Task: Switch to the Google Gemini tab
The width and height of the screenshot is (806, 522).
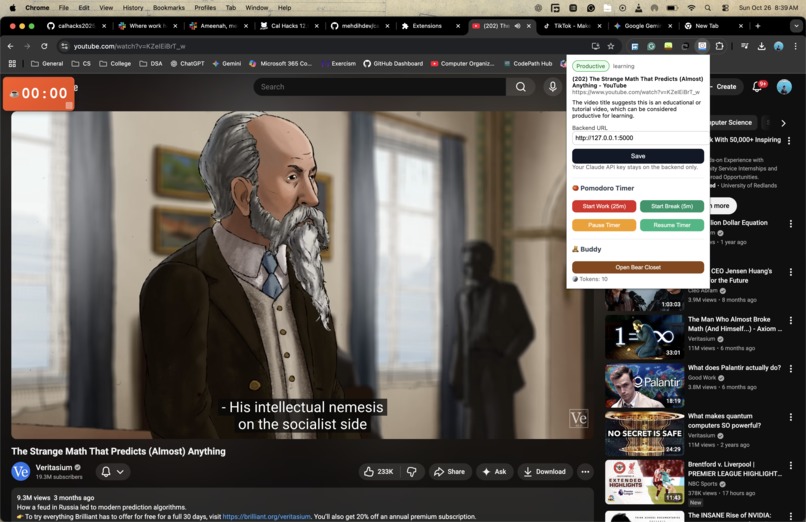Action: [x=642, y=26]
